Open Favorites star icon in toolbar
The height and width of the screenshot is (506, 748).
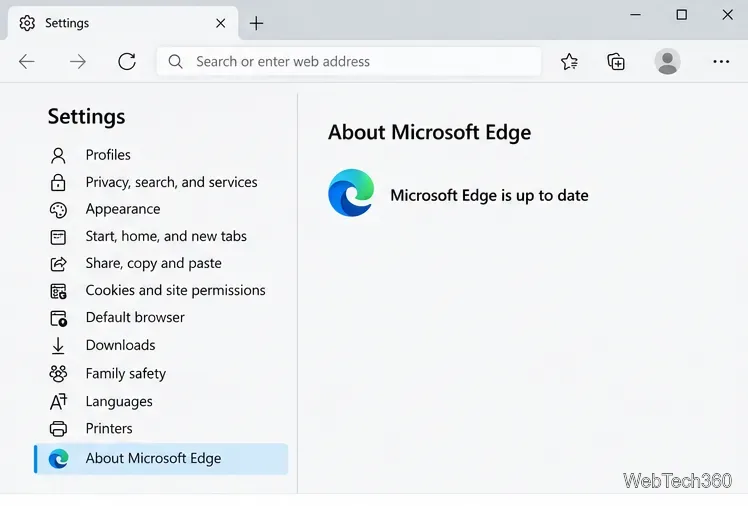tap(569, 62)
